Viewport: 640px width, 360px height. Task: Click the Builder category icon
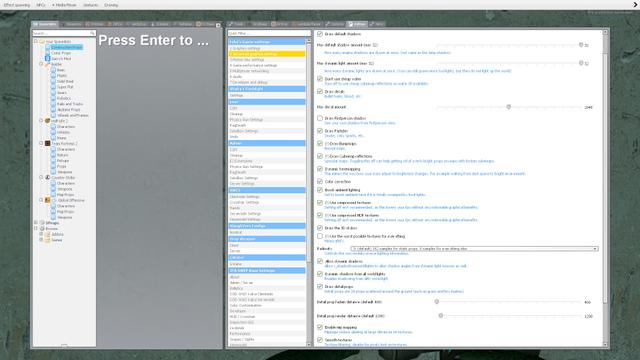[x=47, y=64]
